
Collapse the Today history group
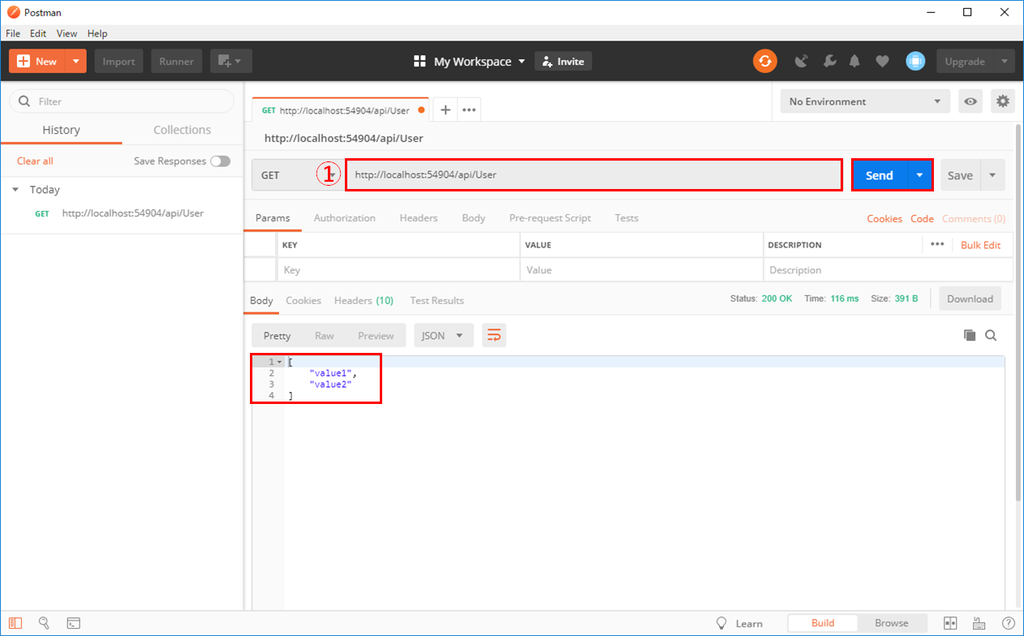tap(16, 189)
